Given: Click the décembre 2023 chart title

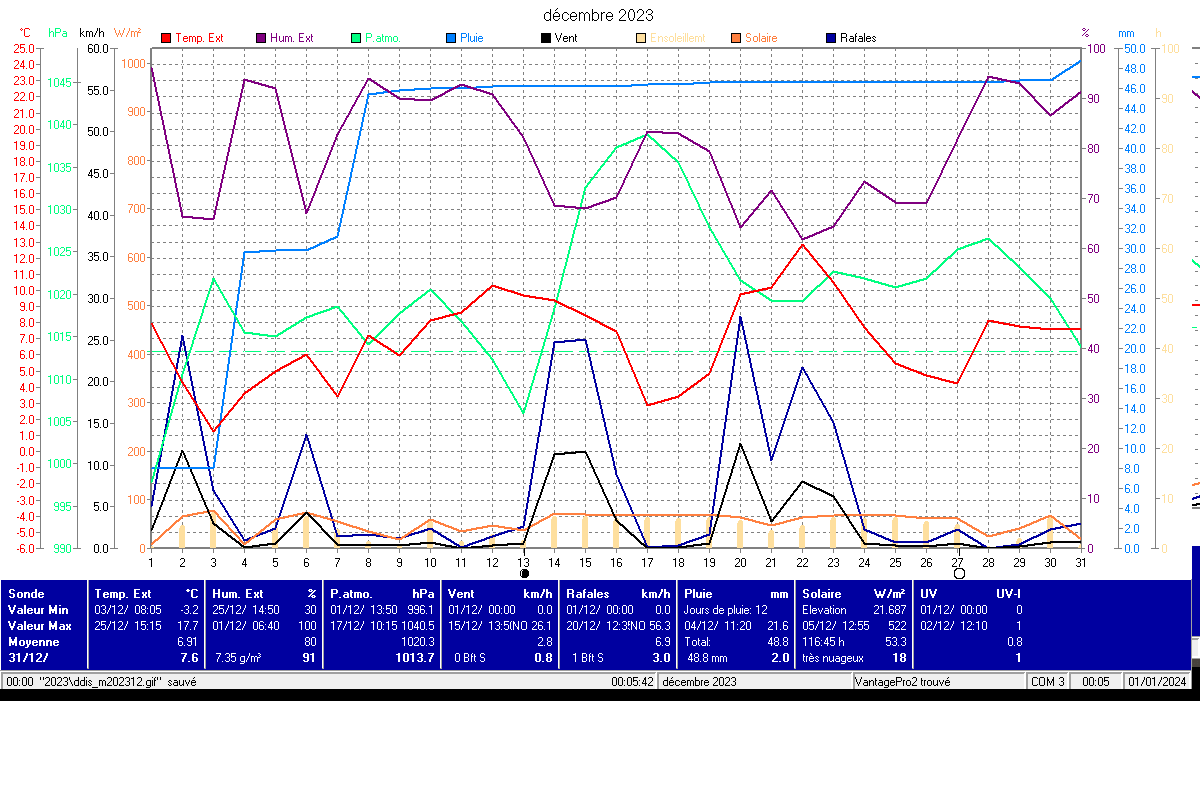Looking at the screenshot, I should [598, 15].
